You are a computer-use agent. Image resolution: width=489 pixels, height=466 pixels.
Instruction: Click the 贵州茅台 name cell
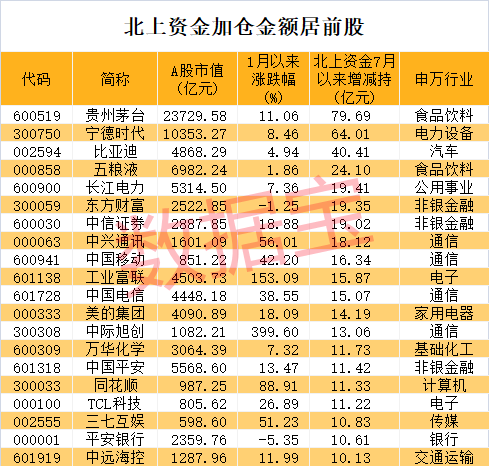[115, 115]
